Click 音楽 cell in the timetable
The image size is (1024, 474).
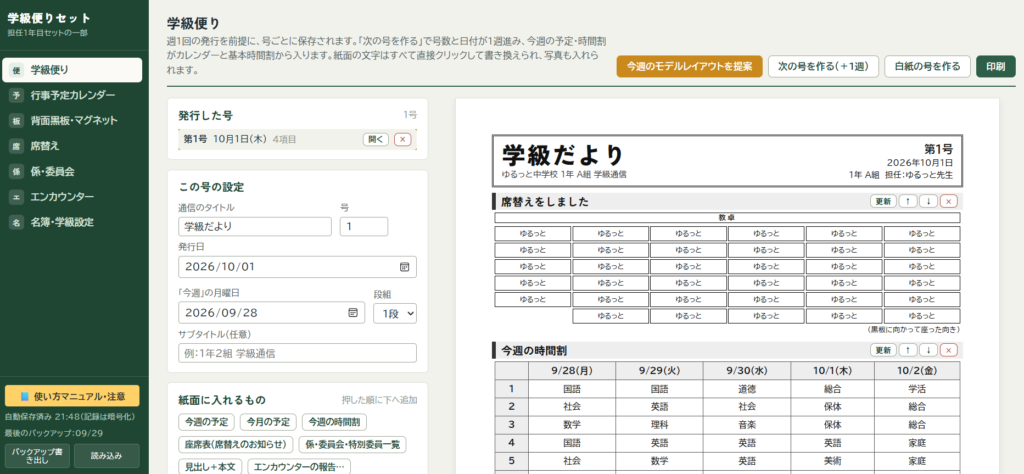[x=747, y=424]
